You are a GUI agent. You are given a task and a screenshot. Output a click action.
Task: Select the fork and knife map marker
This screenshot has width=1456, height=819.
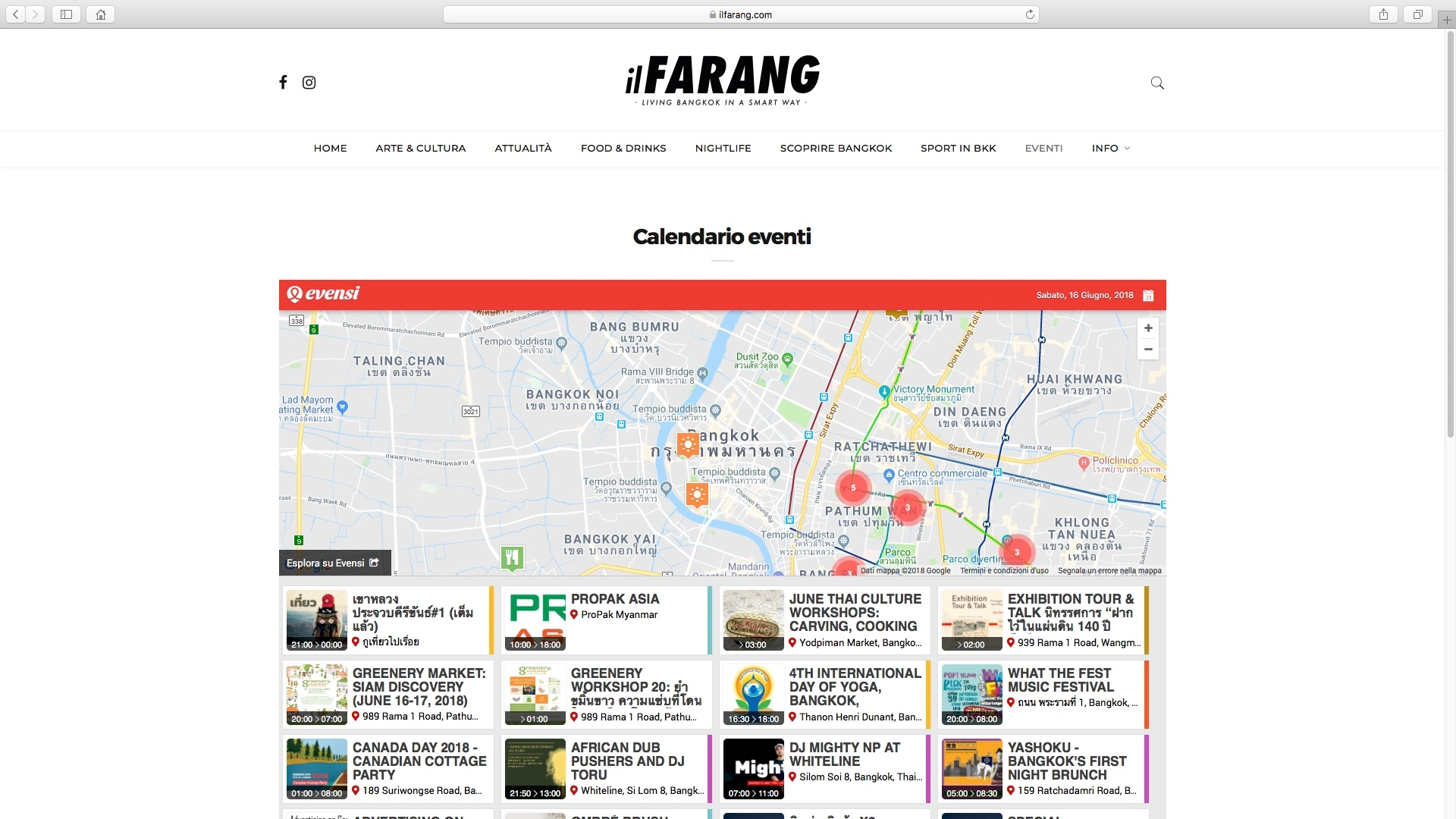(513, 558)
